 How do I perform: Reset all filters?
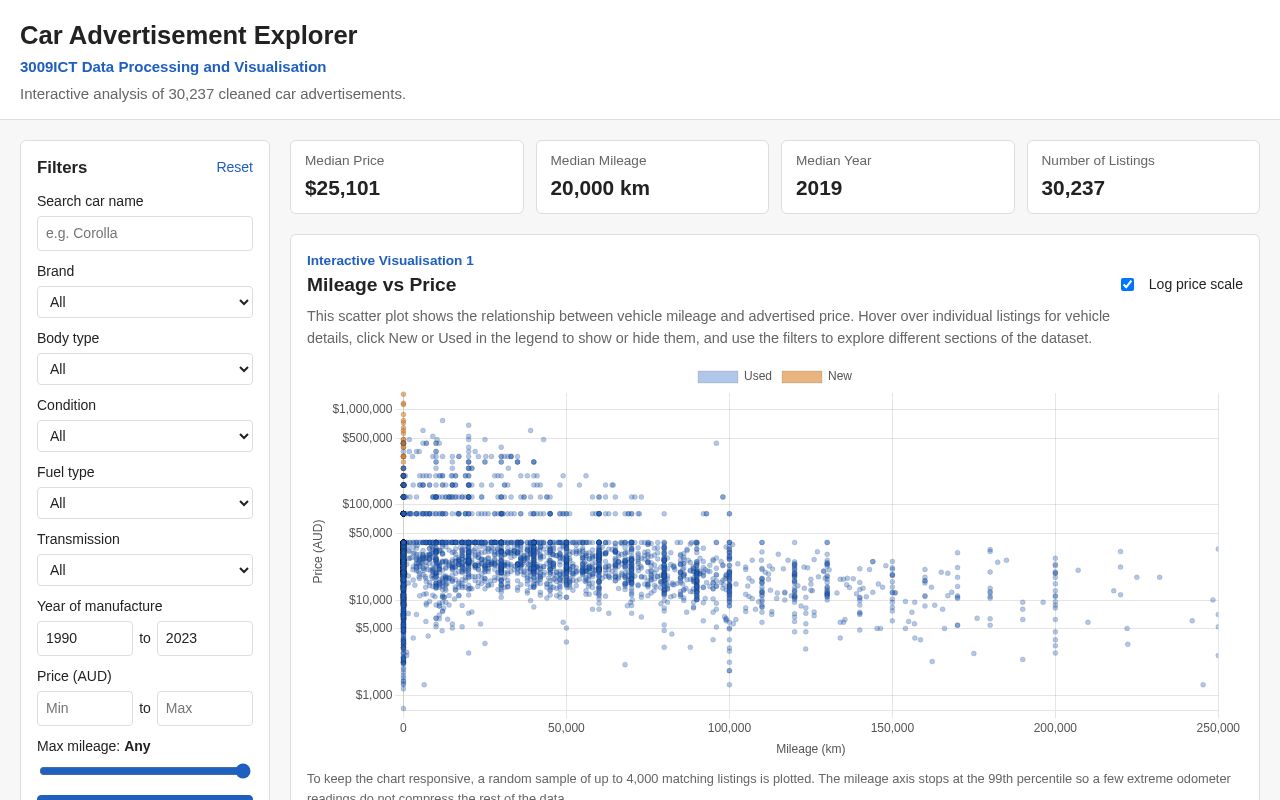234,167
